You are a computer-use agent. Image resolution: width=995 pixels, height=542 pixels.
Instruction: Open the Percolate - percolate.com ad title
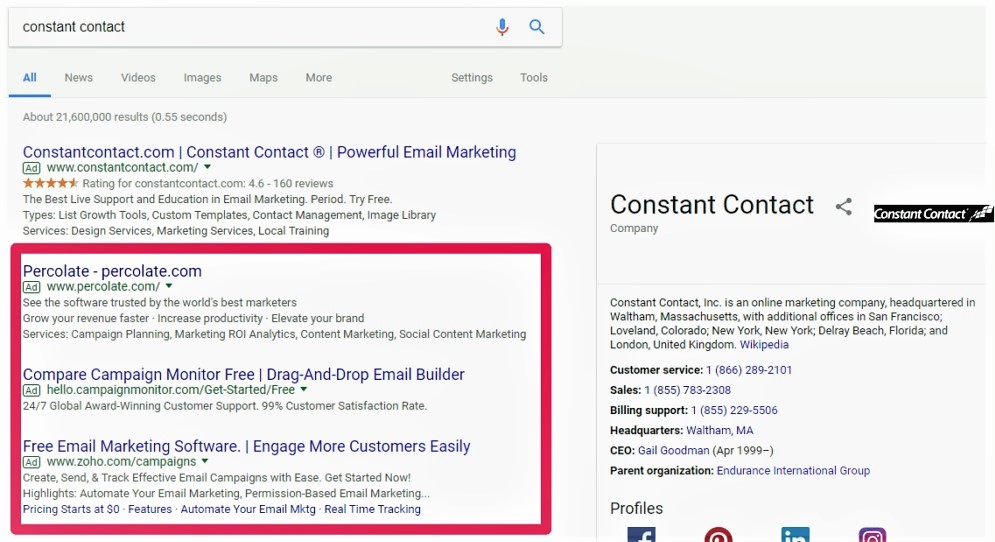(112, 271)
